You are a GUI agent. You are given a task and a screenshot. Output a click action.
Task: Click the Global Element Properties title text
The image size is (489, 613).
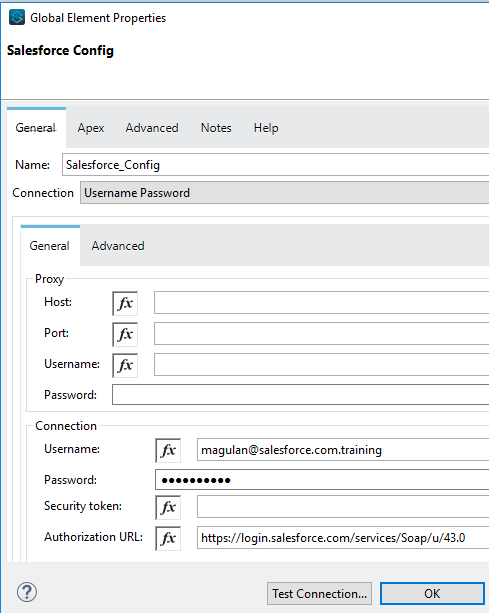[98, 18]
